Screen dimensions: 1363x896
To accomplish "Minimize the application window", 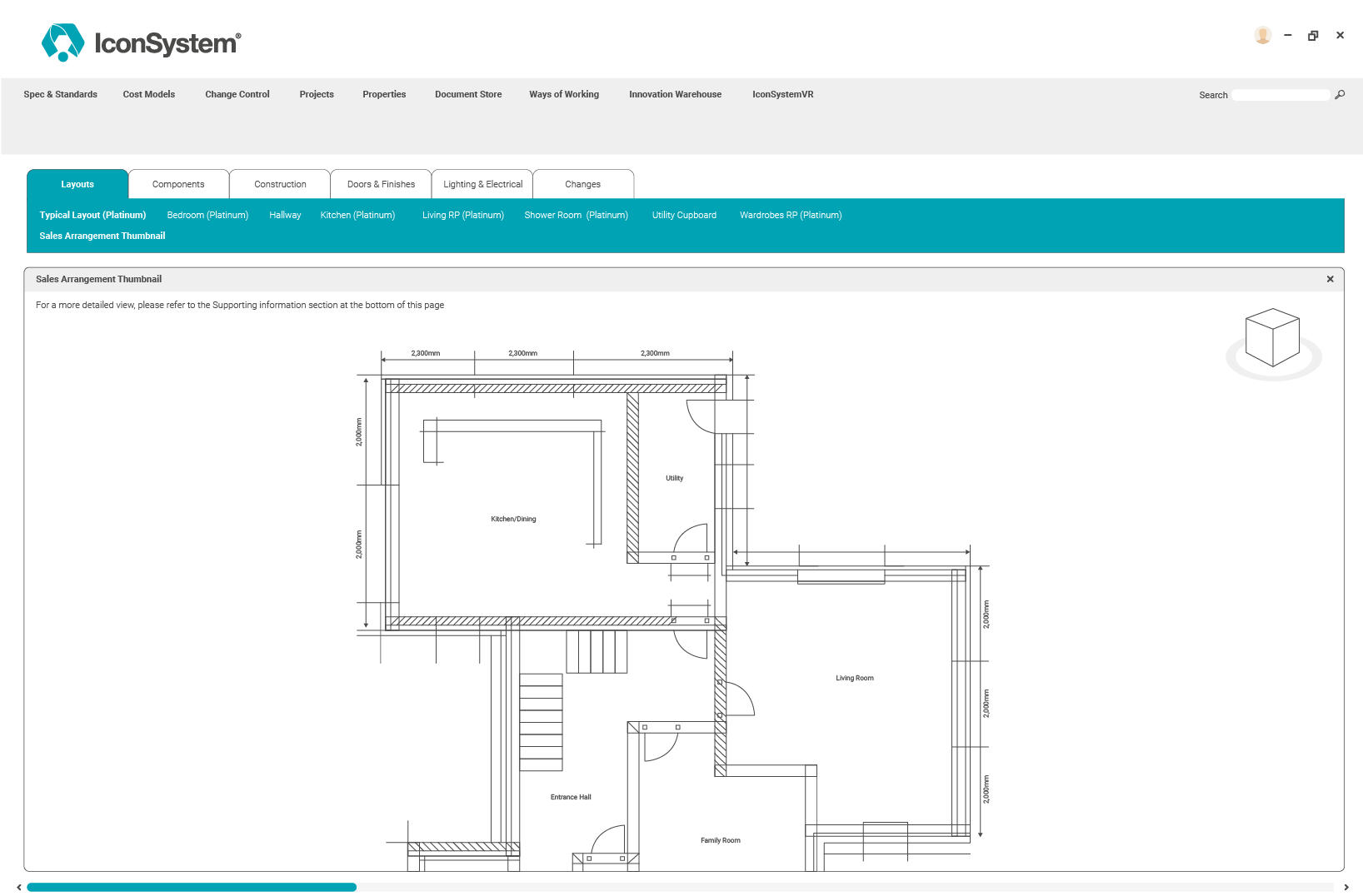I will pos(1288,35).
